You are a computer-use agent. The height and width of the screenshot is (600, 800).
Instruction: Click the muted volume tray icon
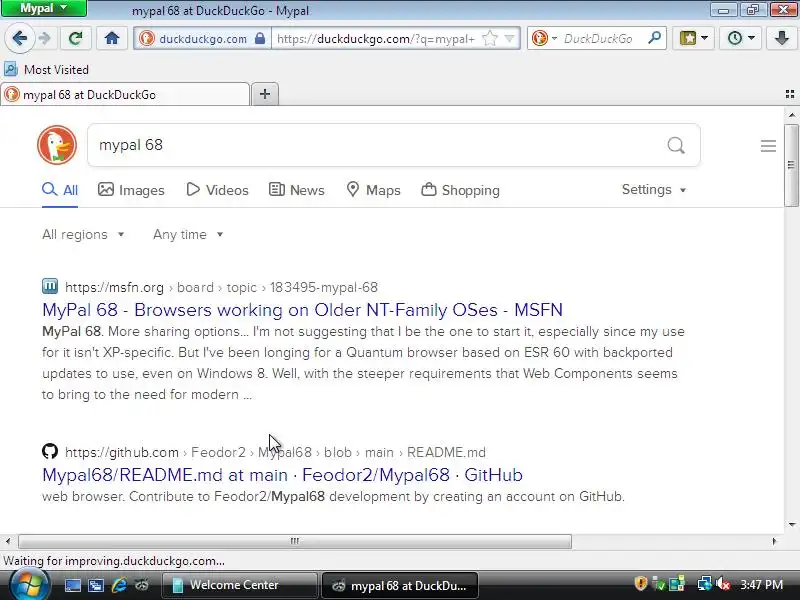[722, 584]
